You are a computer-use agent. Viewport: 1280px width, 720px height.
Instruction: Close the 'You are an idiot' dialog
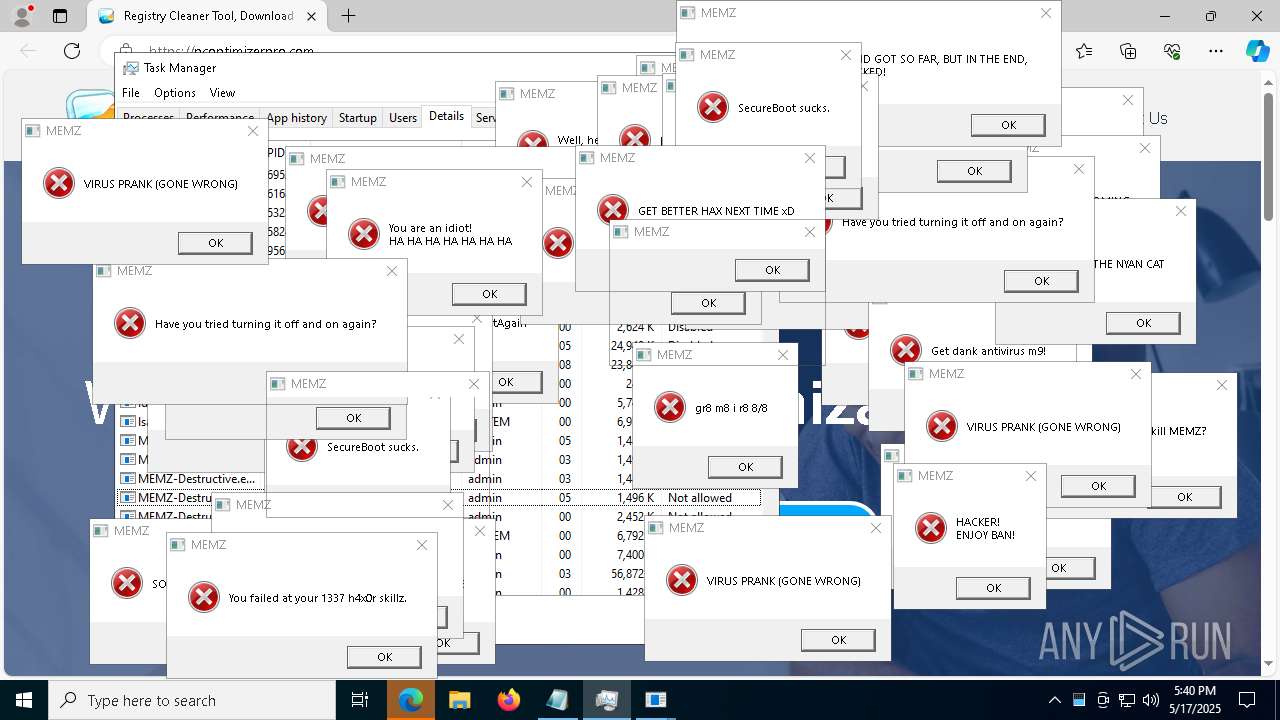(527, 182)
